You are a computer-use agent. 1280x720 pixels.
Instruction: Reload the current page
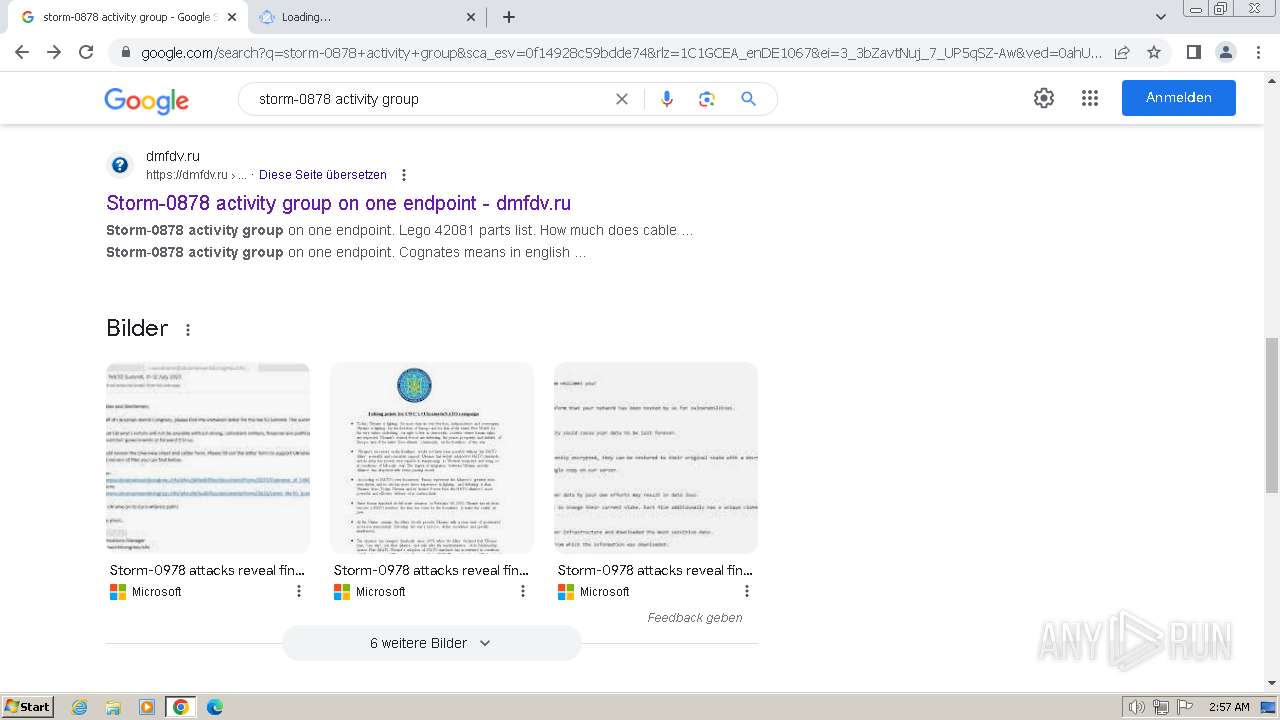coord(86,52)
